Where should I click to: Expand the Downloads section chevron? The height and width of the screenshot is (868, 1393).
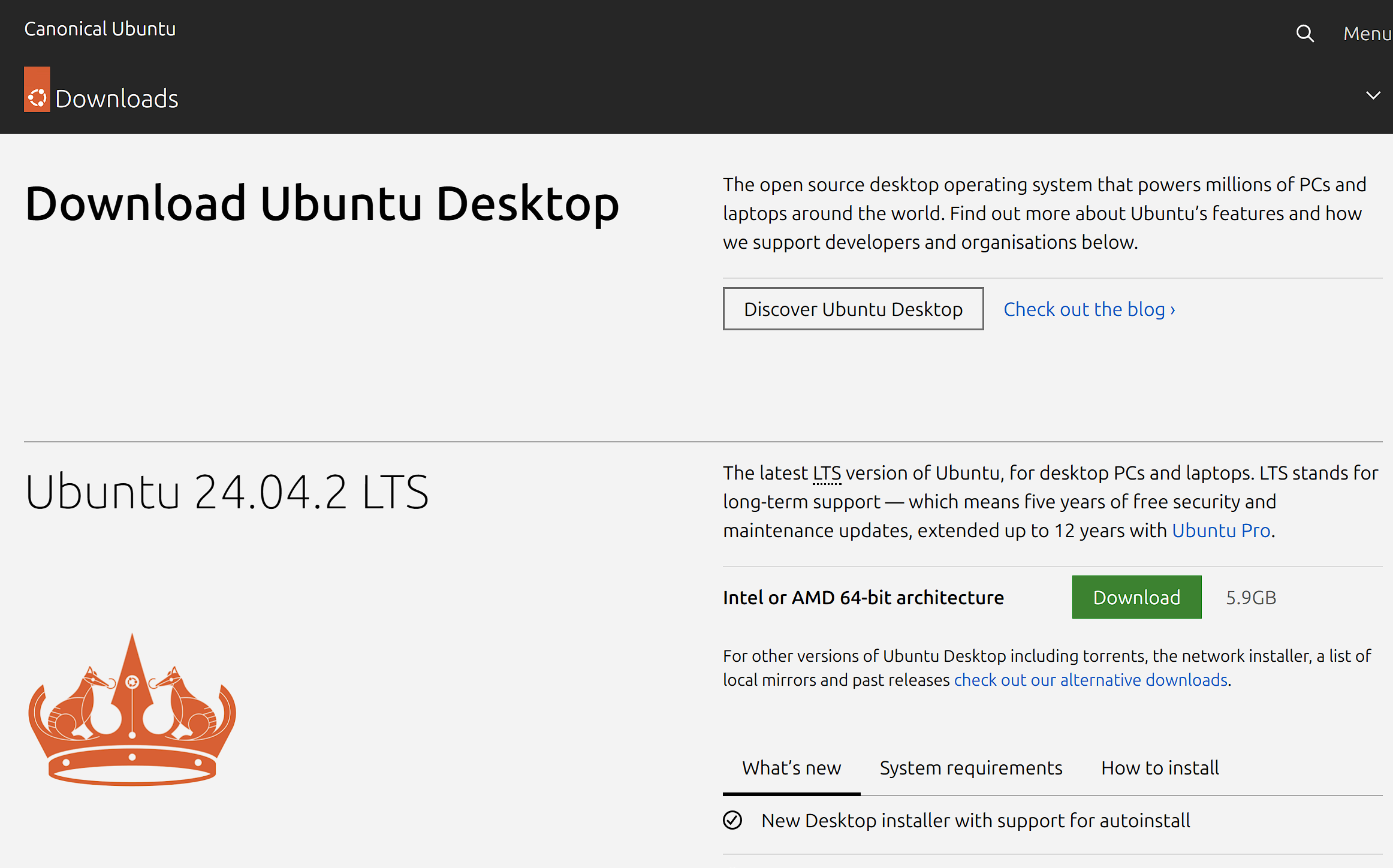tap(1373, 95)
